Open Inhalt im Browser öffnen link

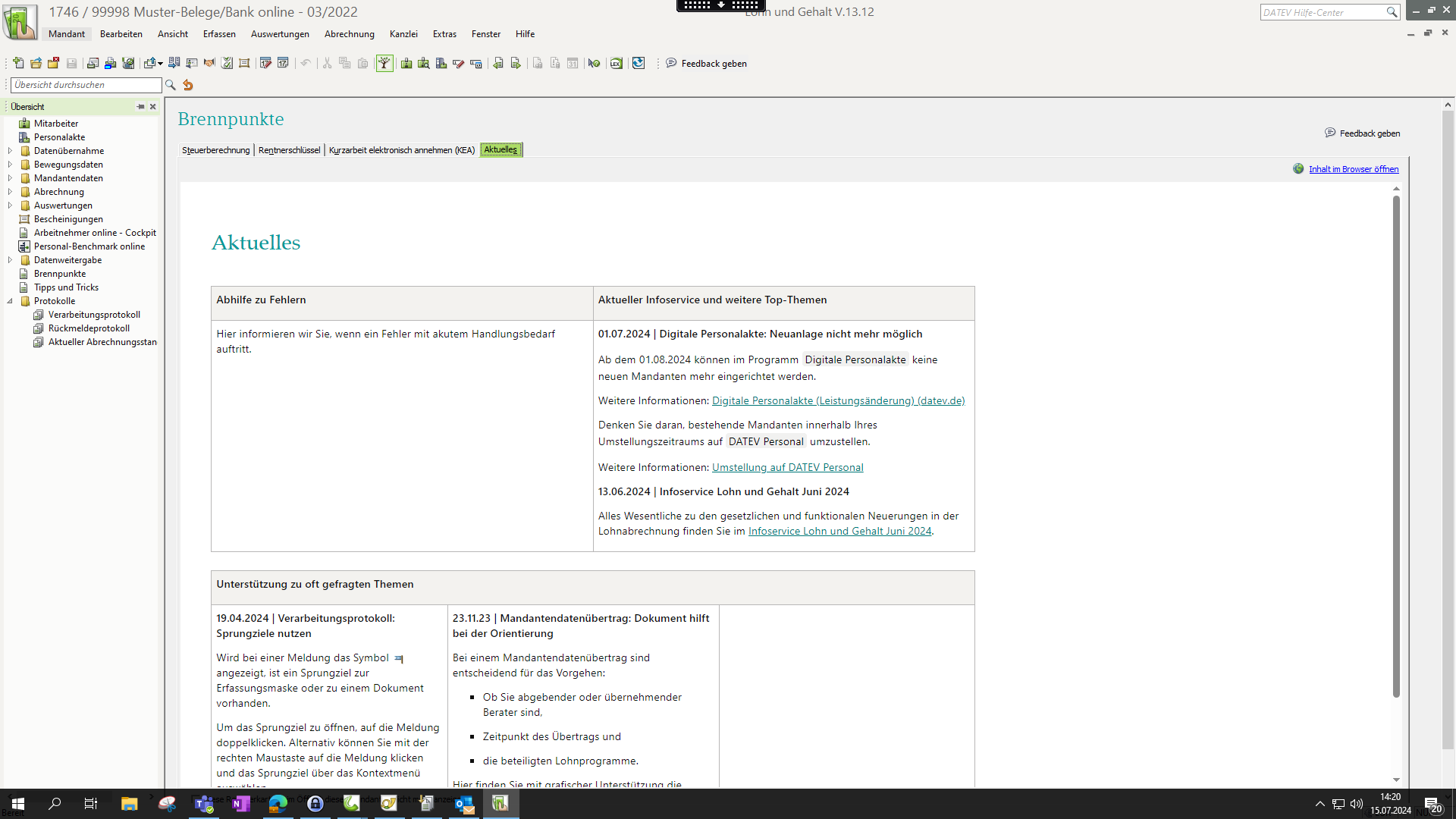pyautogui.click(x=1353, y=169)
